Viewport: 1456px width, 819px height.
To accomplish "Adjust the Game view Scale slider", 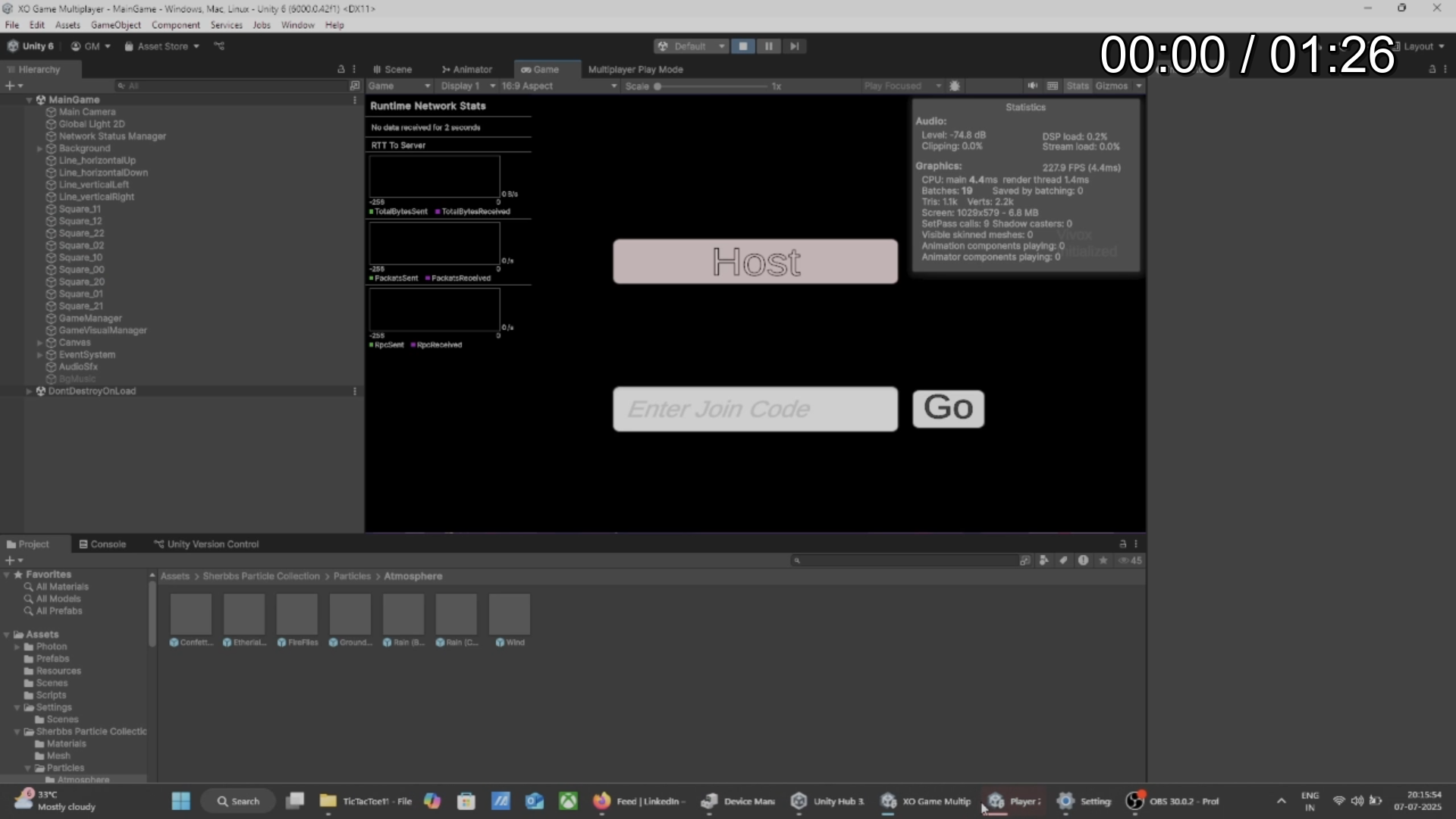I will click(x=657, y=86).
